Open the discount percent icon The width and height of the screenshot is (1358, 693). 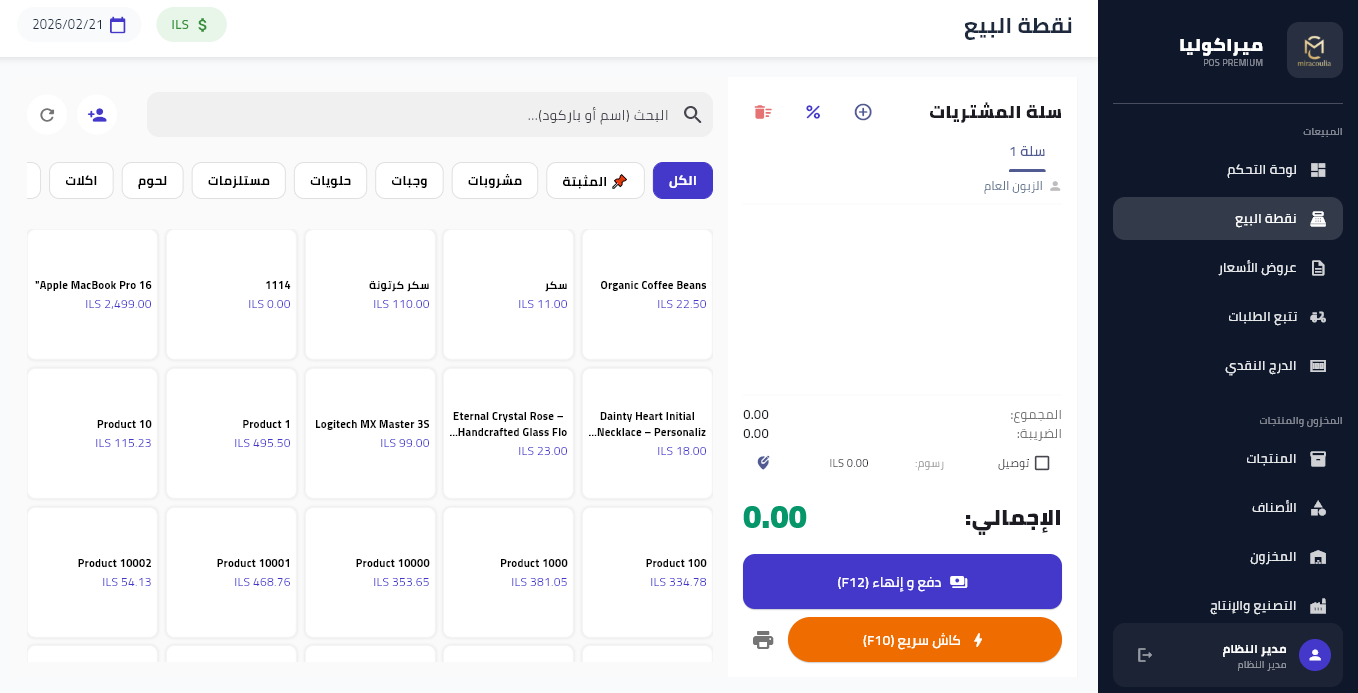813,112
